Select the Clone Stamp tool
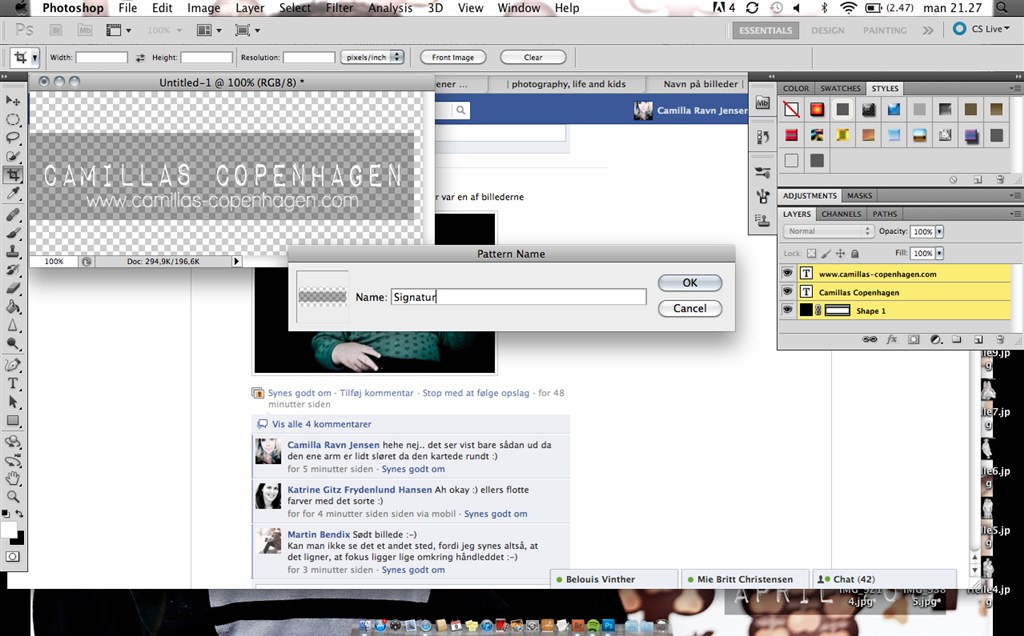1024x636 pixels. [x=12, y=251]
